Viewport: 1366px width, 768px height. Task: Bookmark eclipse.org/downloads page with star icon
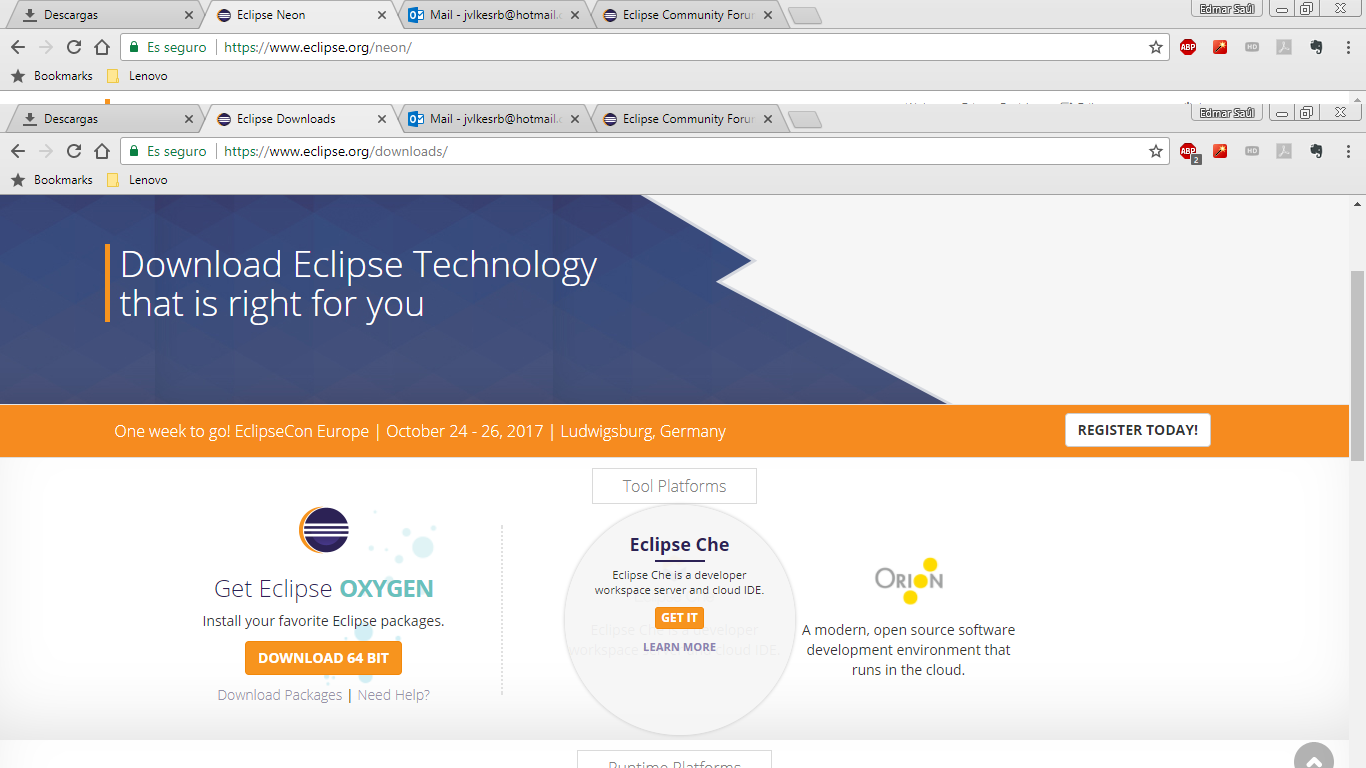click(x=1156, y=151)
